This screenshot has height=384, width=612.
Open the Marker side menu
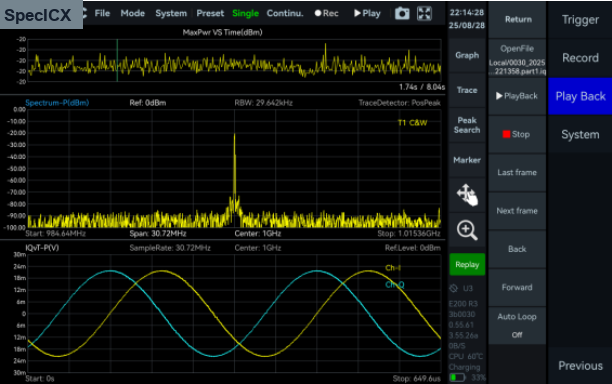tap(467, 160)
